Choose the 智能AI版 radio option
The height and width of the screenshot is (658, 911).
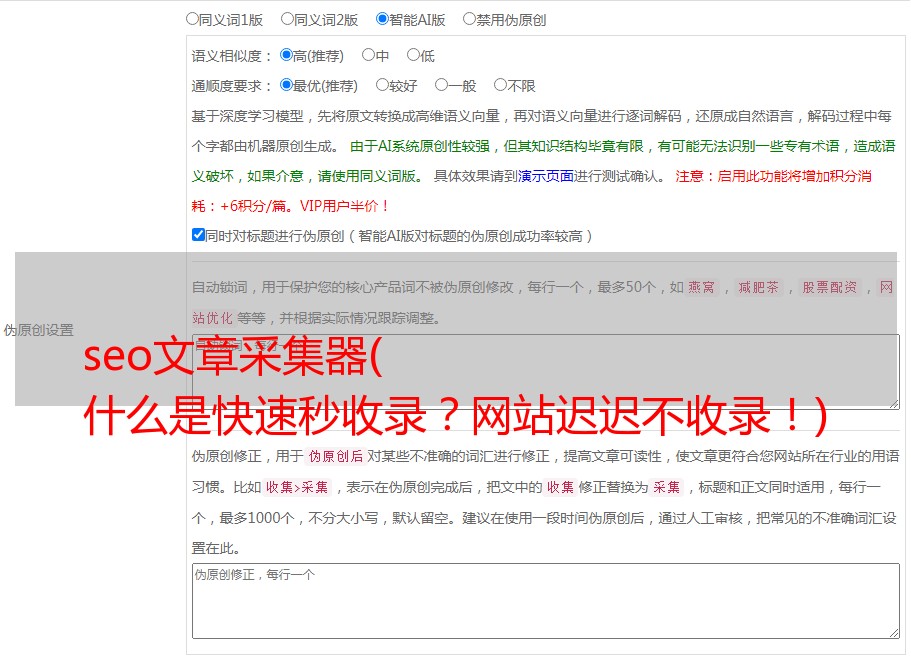[x=382, y=19]
